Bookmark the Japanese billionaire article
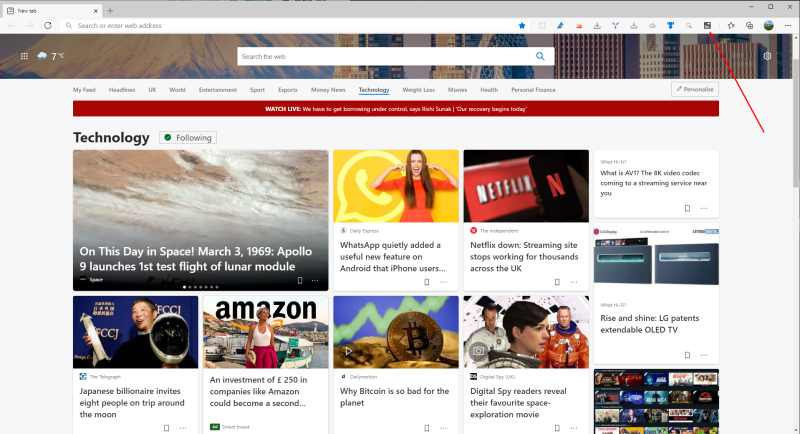 [166, 428]
